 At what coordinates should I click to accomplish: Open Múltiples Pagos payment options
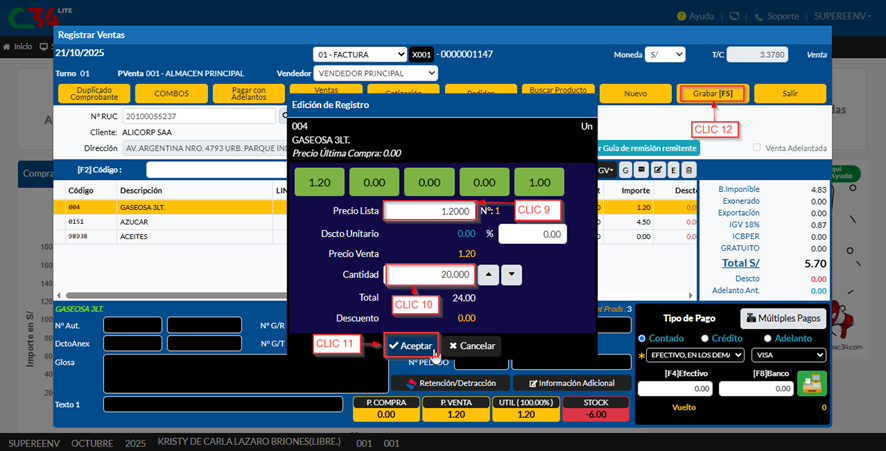click(783, 318)
